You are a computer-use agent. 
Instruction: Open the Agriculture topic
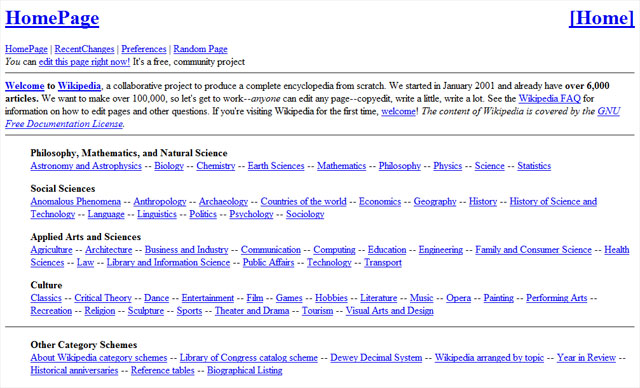point(51,250)
